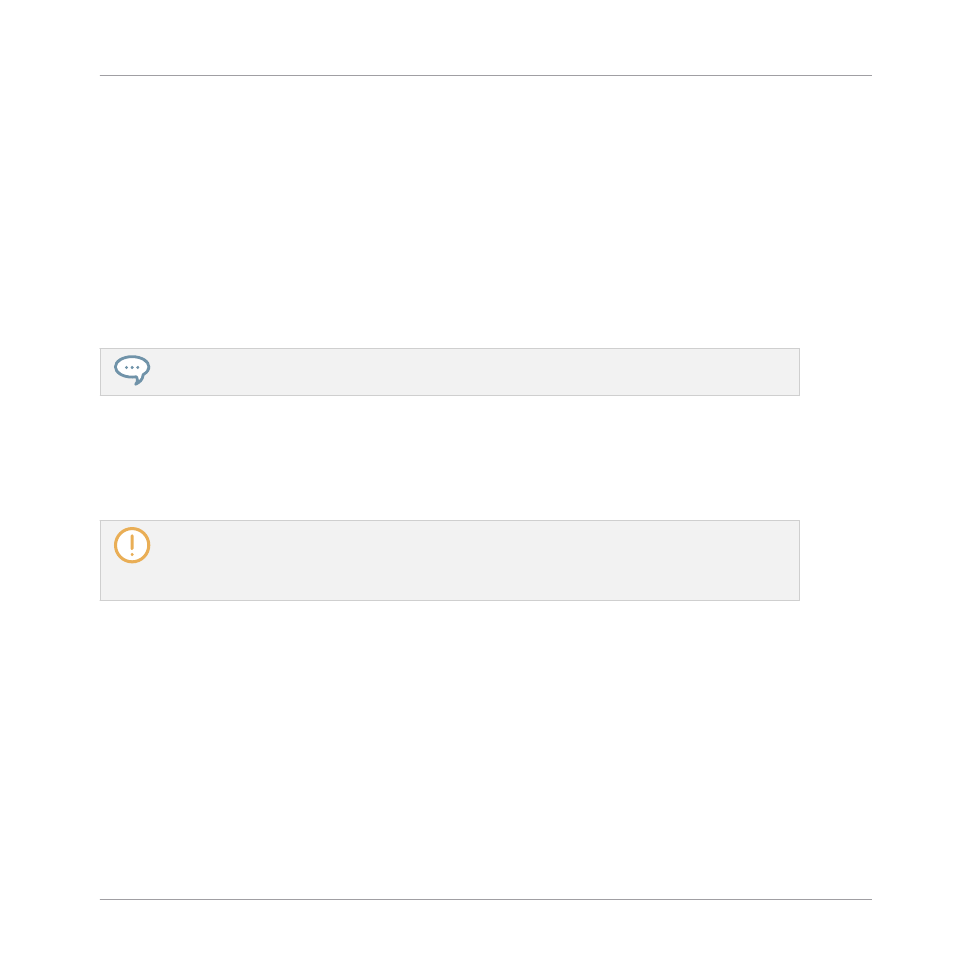Click the empty page area above the tip box
The image size is (954, 954).
point(486,212)
